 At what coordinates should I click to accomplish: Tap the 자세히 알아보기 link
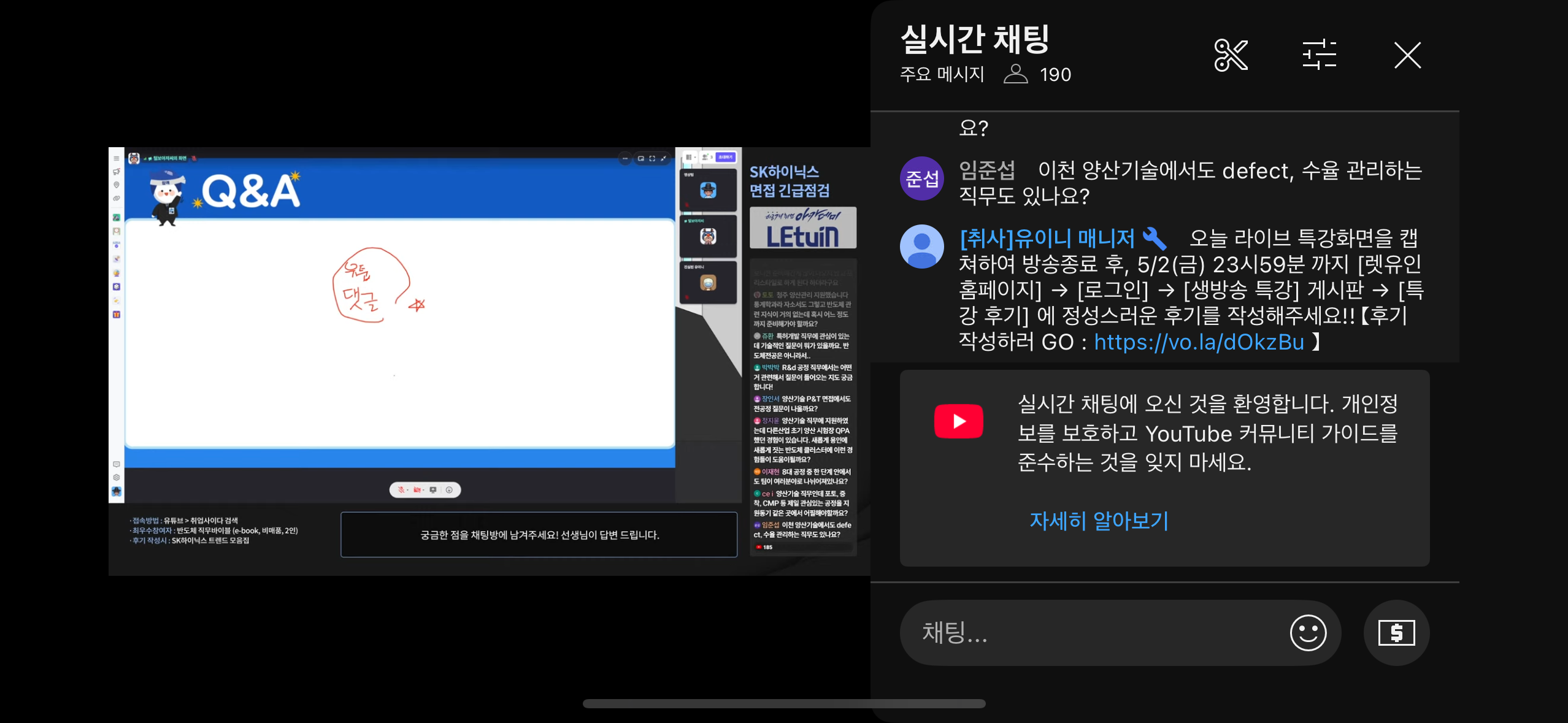pyautogui.click(x=1099, y=521)
